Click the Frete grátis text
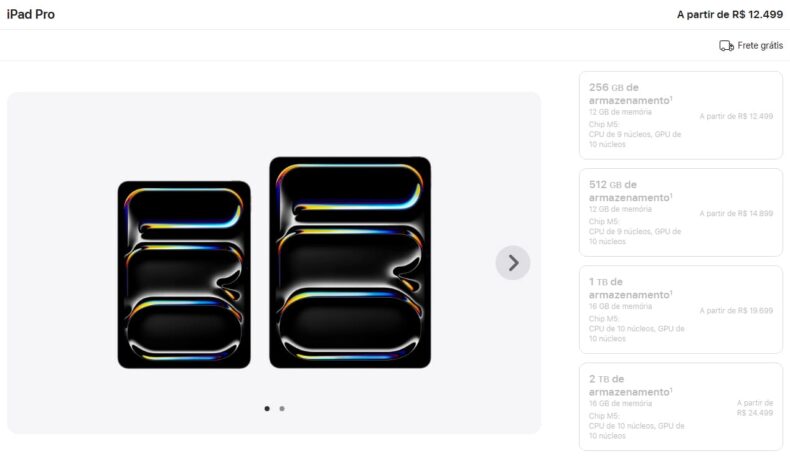The width and height of the screenshot is (790, 456). pos(760,45)
